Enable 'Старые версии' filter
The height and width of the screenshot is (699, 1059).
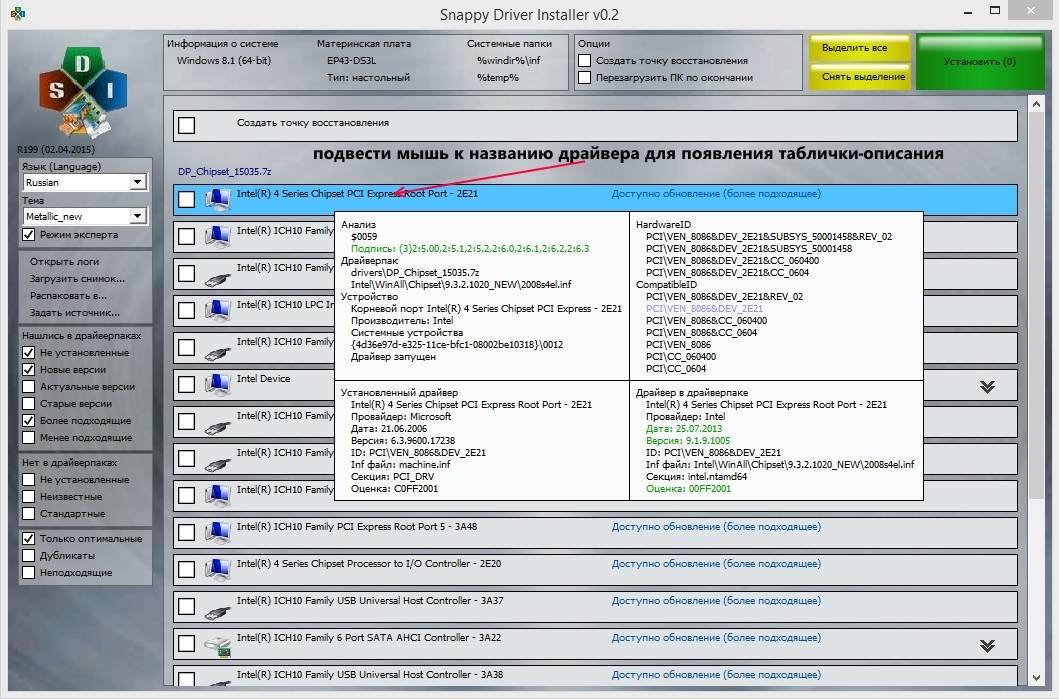tap(28, 403)
